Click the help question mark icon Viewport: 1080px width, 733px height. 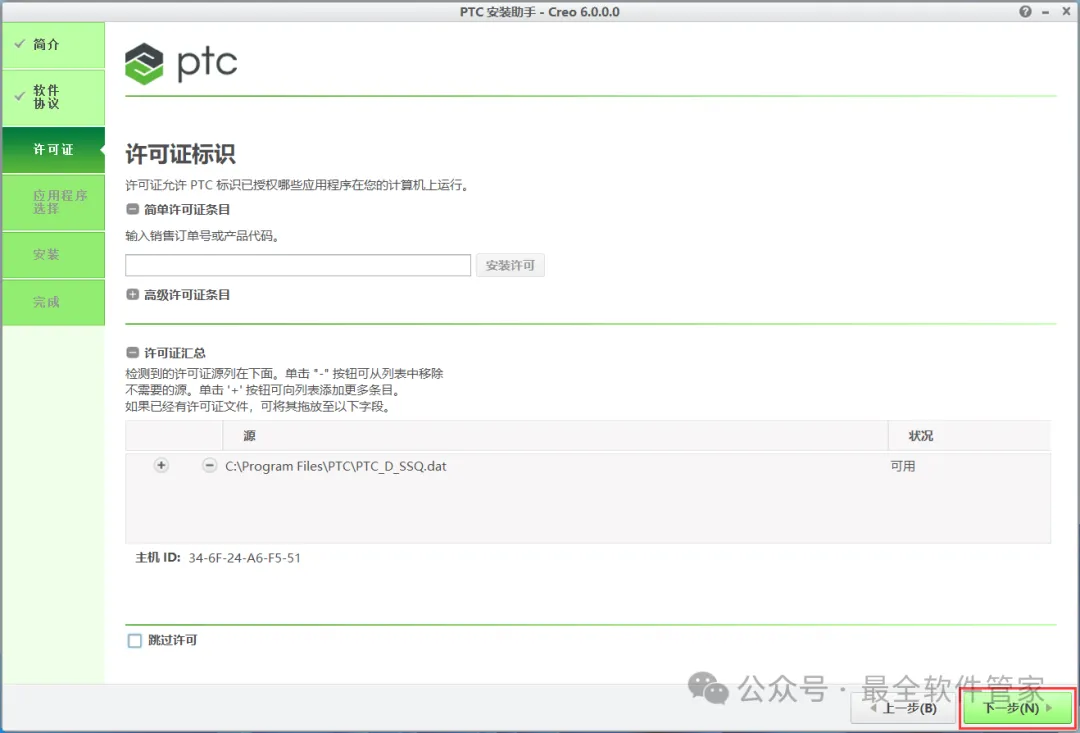(x=1026, y=12)
